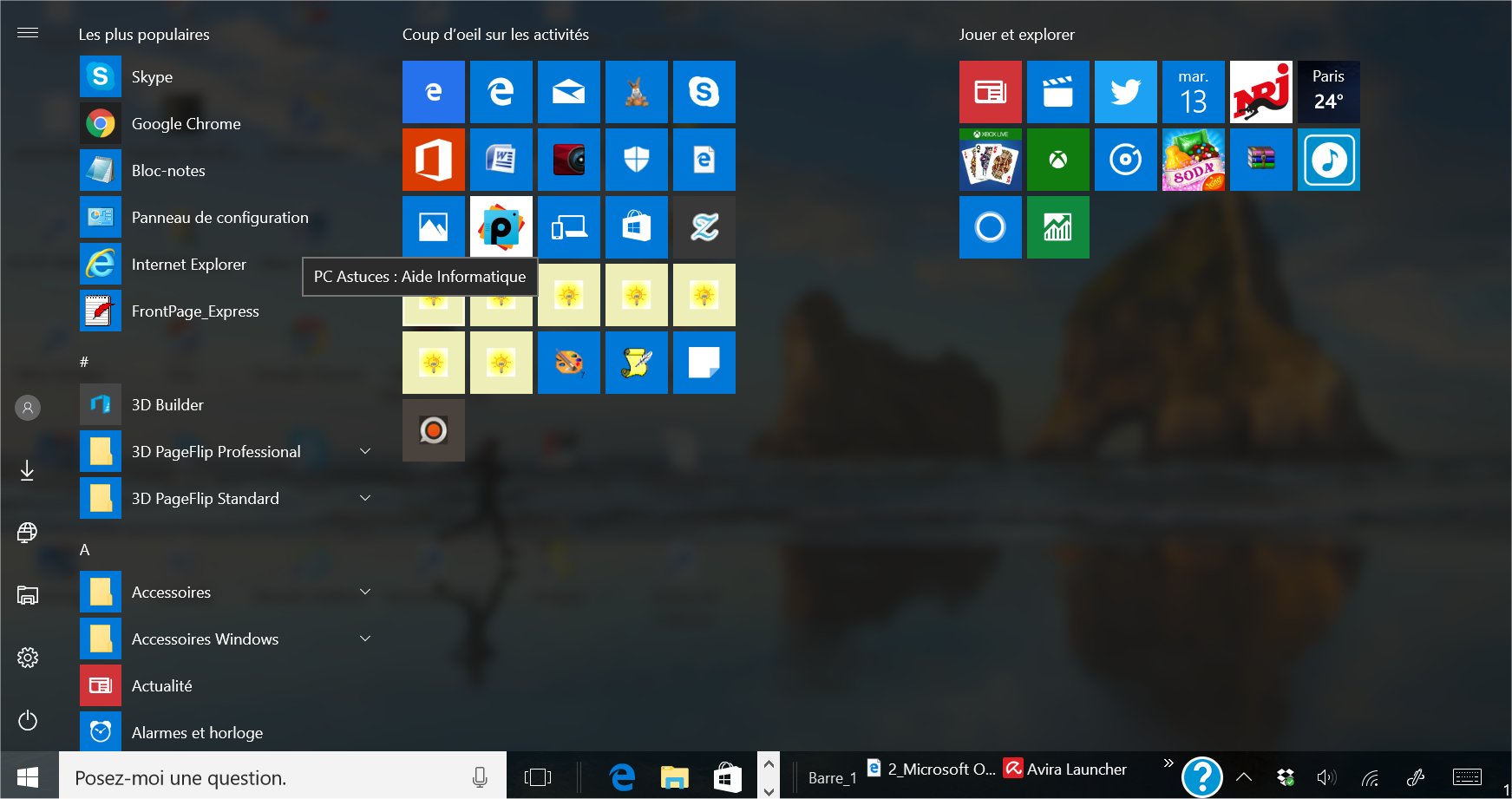
Task: Open FrontPage_Express from the list
Action: tap(227, 311)
